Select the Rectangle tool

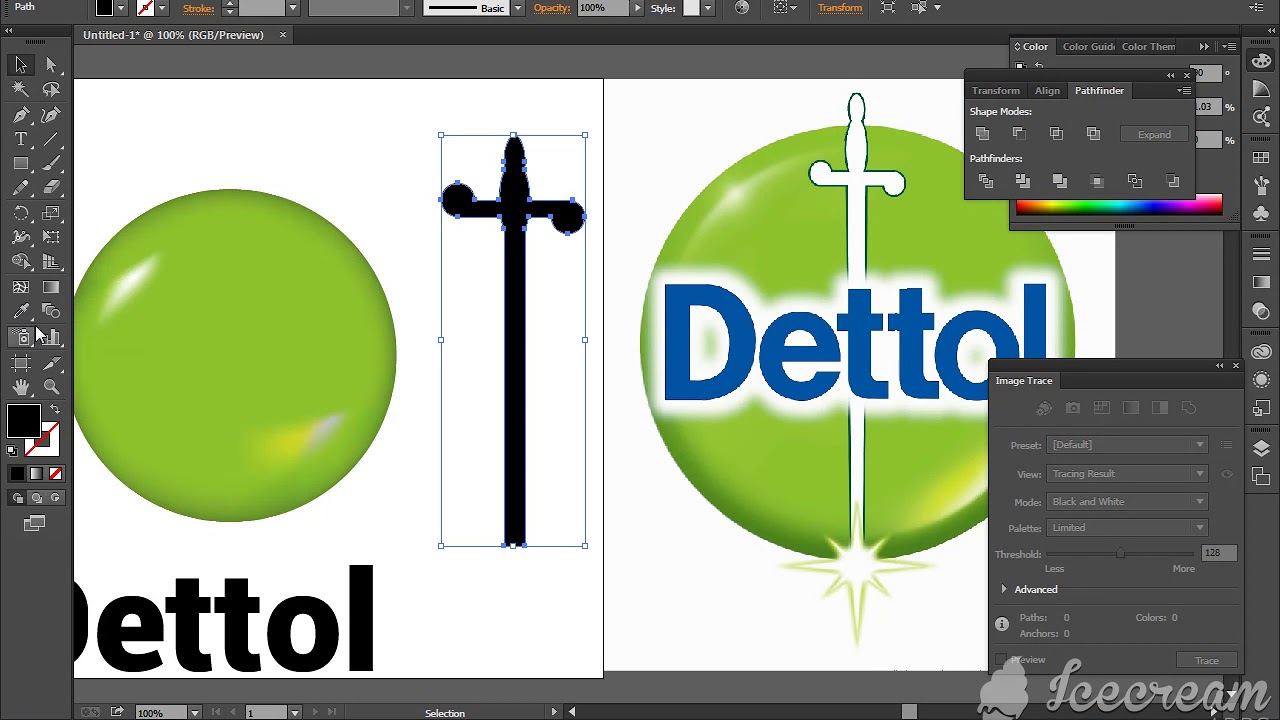[x=21, y=163]
